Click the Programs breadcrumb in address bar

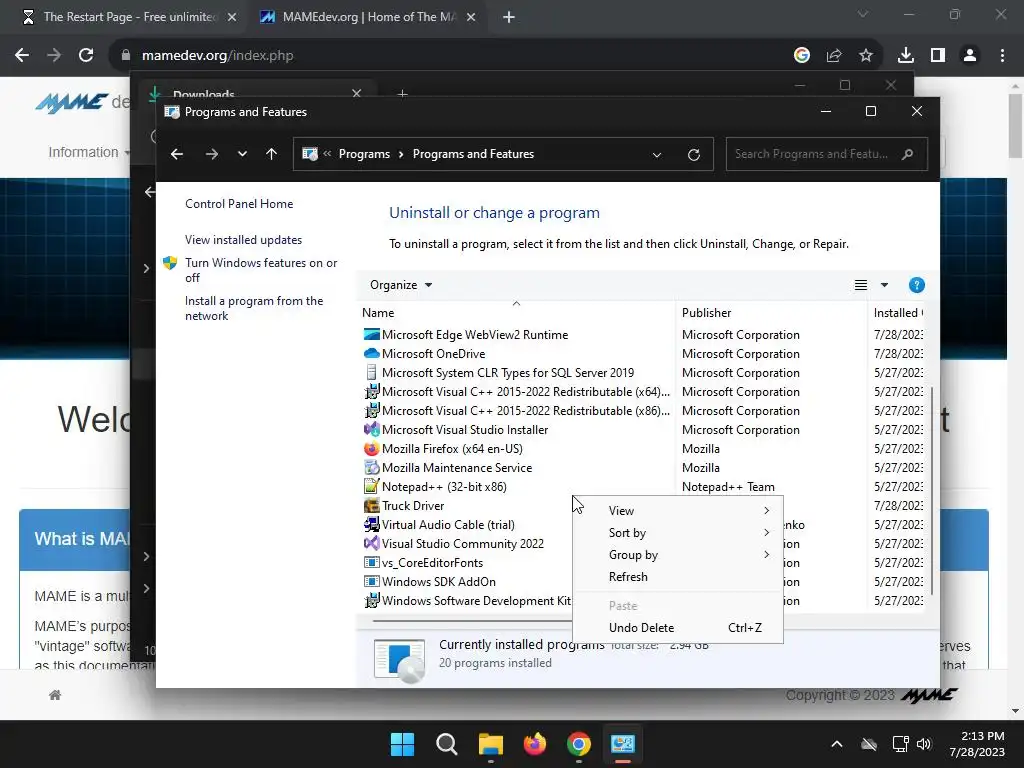(x=364, y=154)
